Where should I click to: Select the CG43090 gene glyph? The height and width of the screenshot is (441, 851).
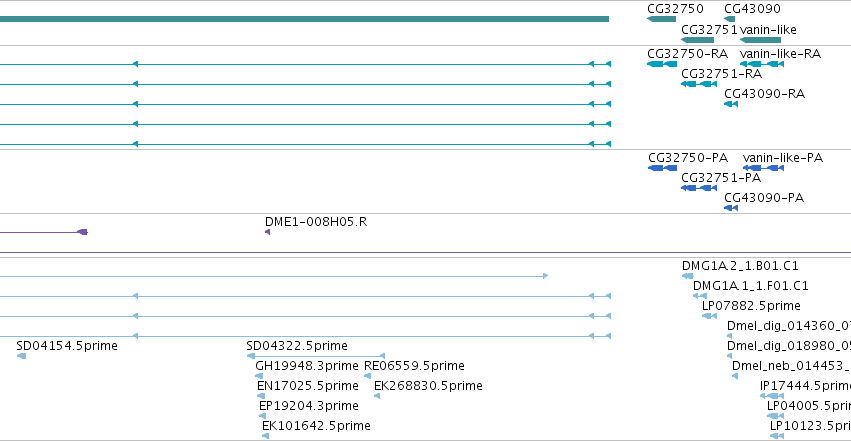coord(729,19)
